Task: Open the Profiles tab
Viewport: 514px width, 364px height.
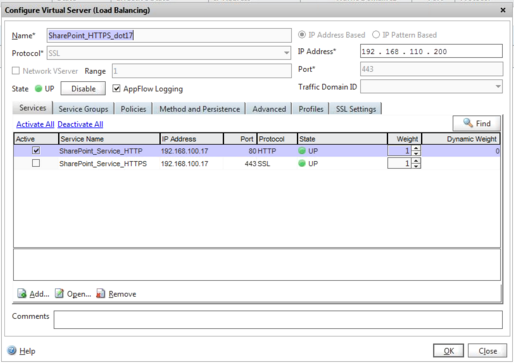Action: point(311,109)
